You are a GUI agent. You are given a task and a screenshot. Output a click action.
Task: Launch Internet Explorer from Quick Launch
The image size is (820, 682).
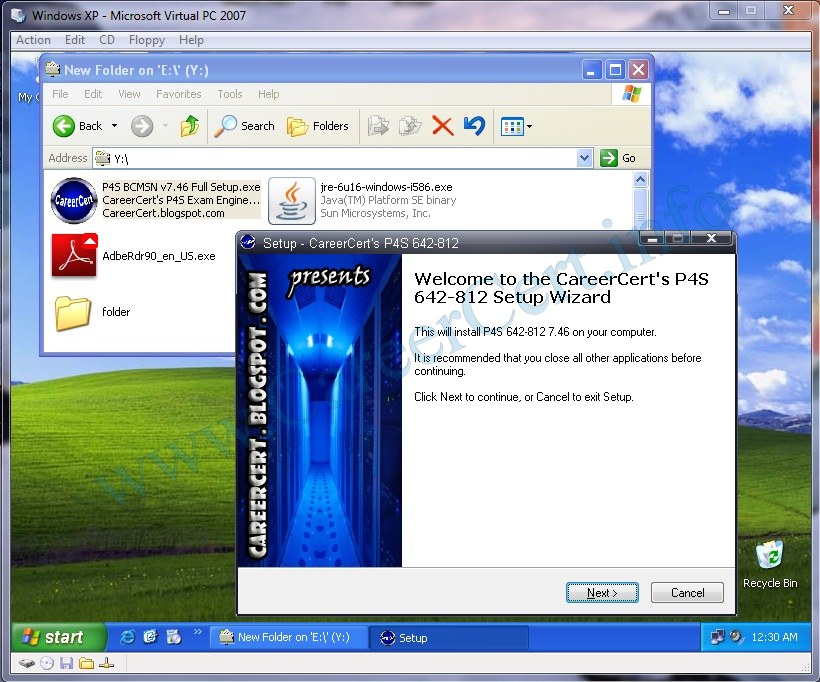point(127,637)
